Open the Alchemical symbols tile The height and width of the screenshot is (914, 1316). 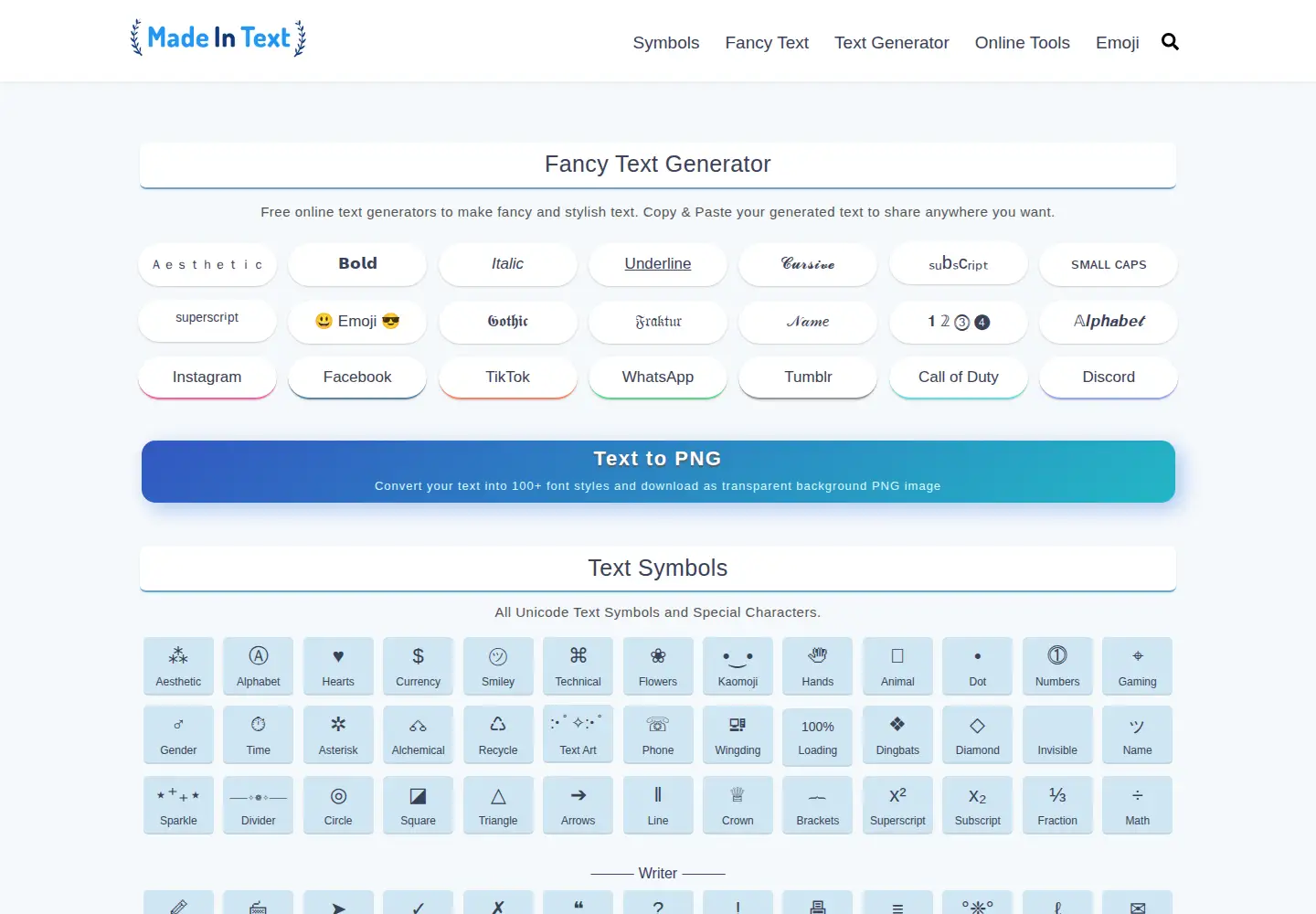click(418, 735)
